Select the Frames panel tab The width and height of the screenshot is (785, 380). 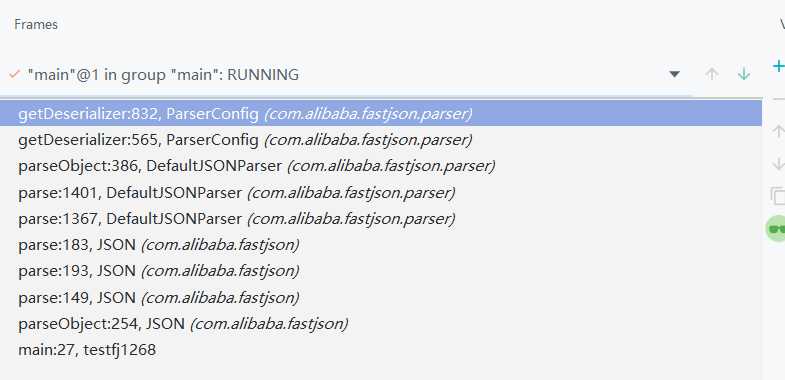click(36, 25)
